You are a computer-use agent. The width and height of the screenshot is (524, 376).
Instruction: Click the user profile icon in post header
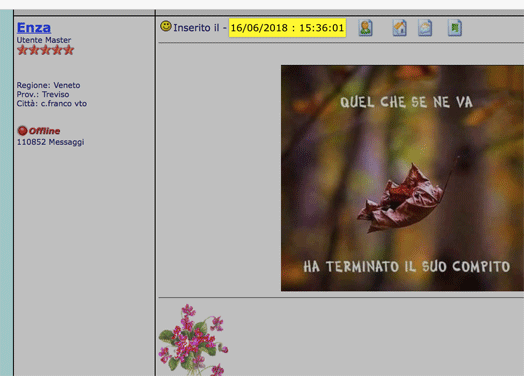(x=366, y=28)
